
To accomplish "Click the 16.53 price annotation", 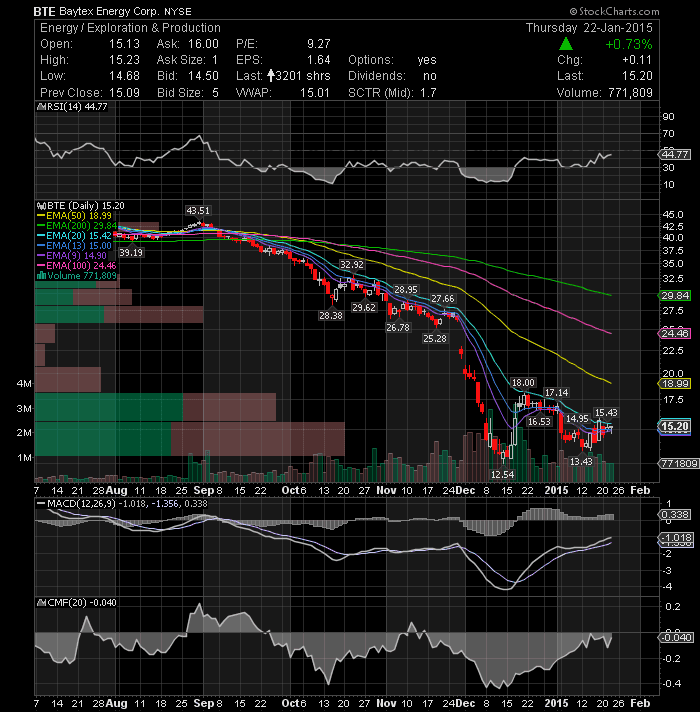I will point(539,422).
